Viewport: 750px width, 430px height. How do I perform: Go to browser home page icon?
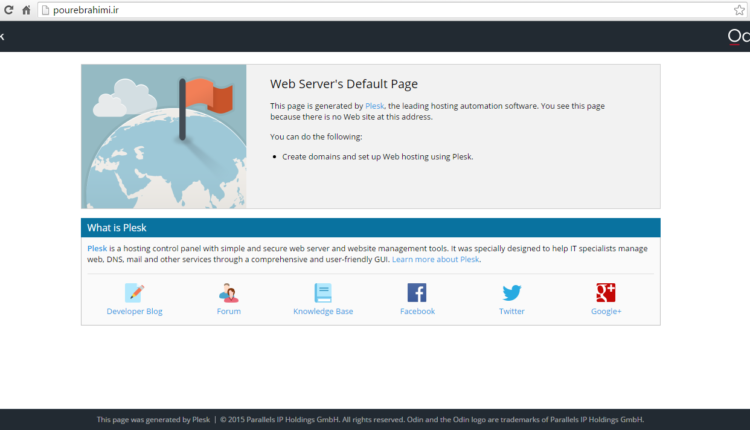26,10
